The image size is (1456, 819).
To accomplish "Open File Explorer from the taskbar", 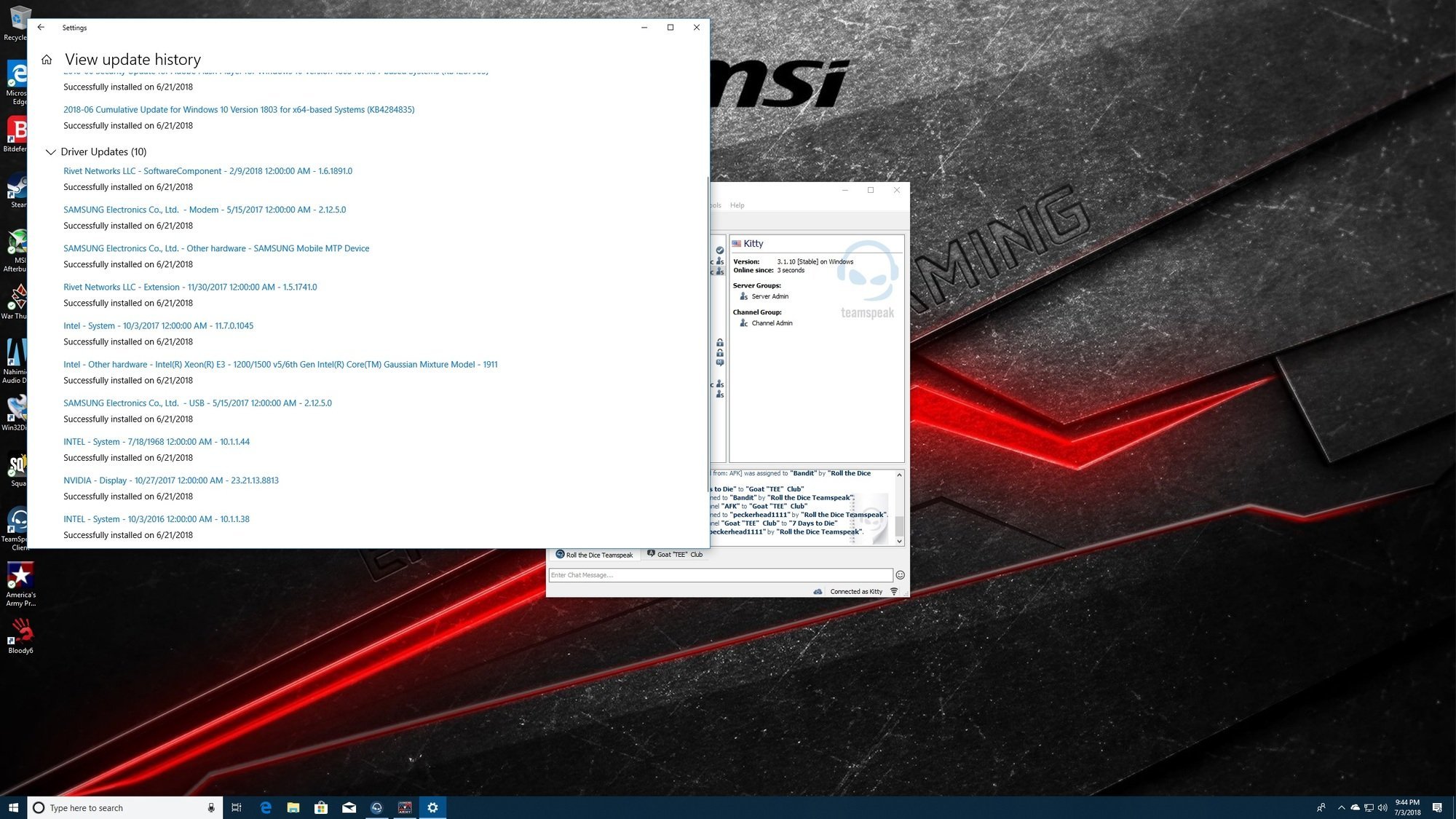I will tap(293, 807).
